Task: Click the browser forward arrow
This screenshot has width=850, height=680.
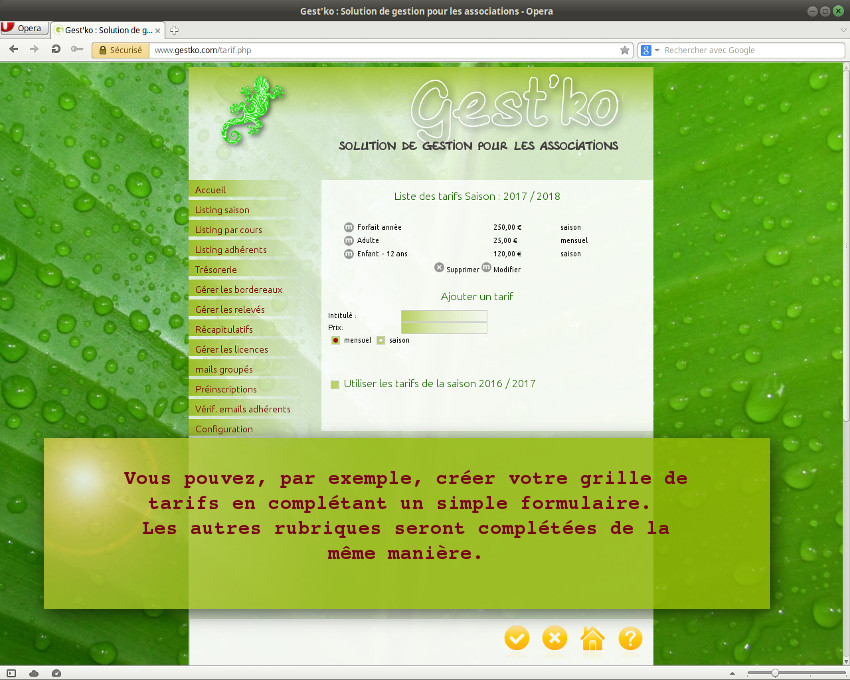Action: coord(34,49)
